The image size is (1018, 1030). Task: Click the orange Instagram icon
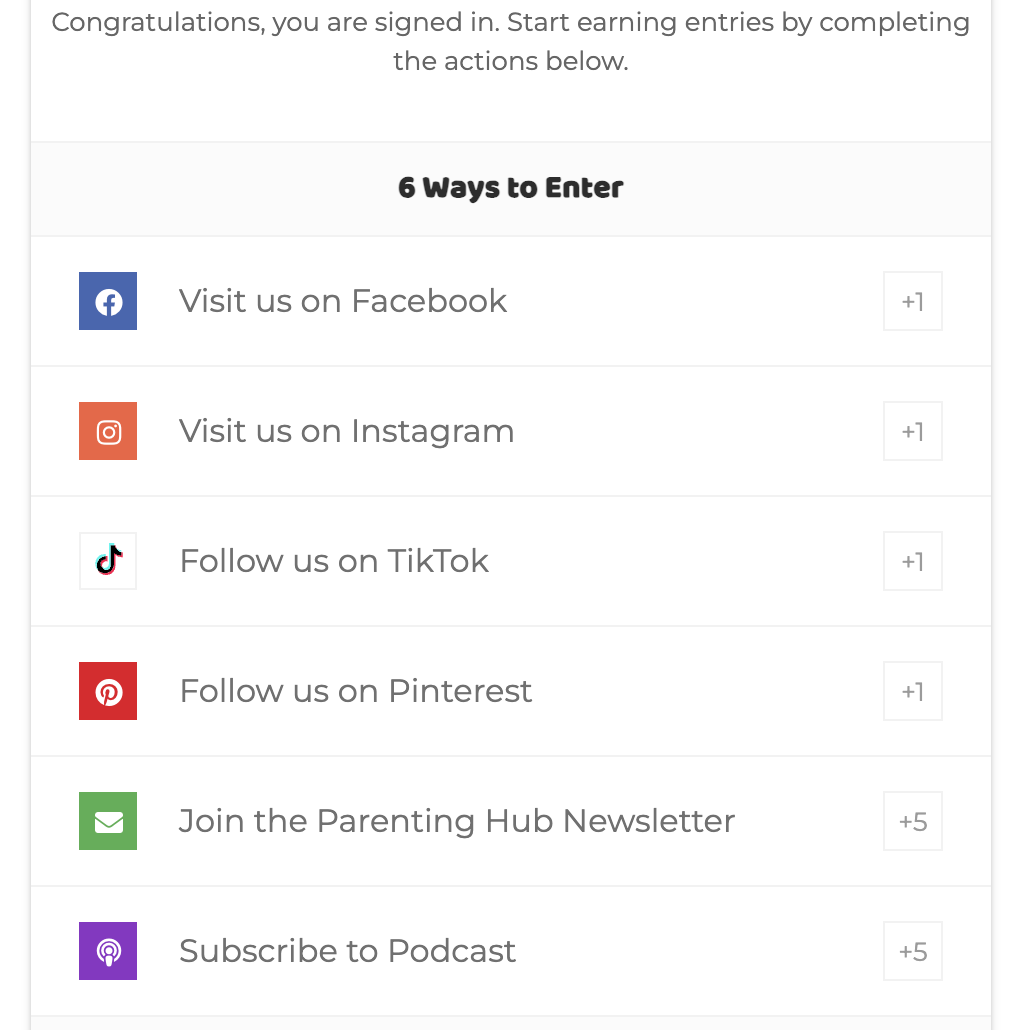click(108, 431)
